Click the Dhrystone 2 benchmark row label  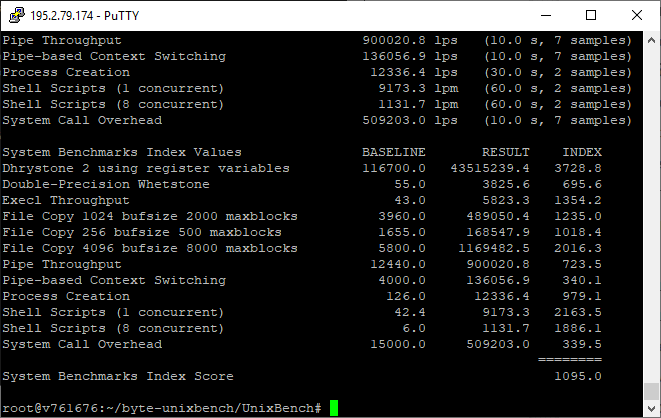(x=146, y=169)
